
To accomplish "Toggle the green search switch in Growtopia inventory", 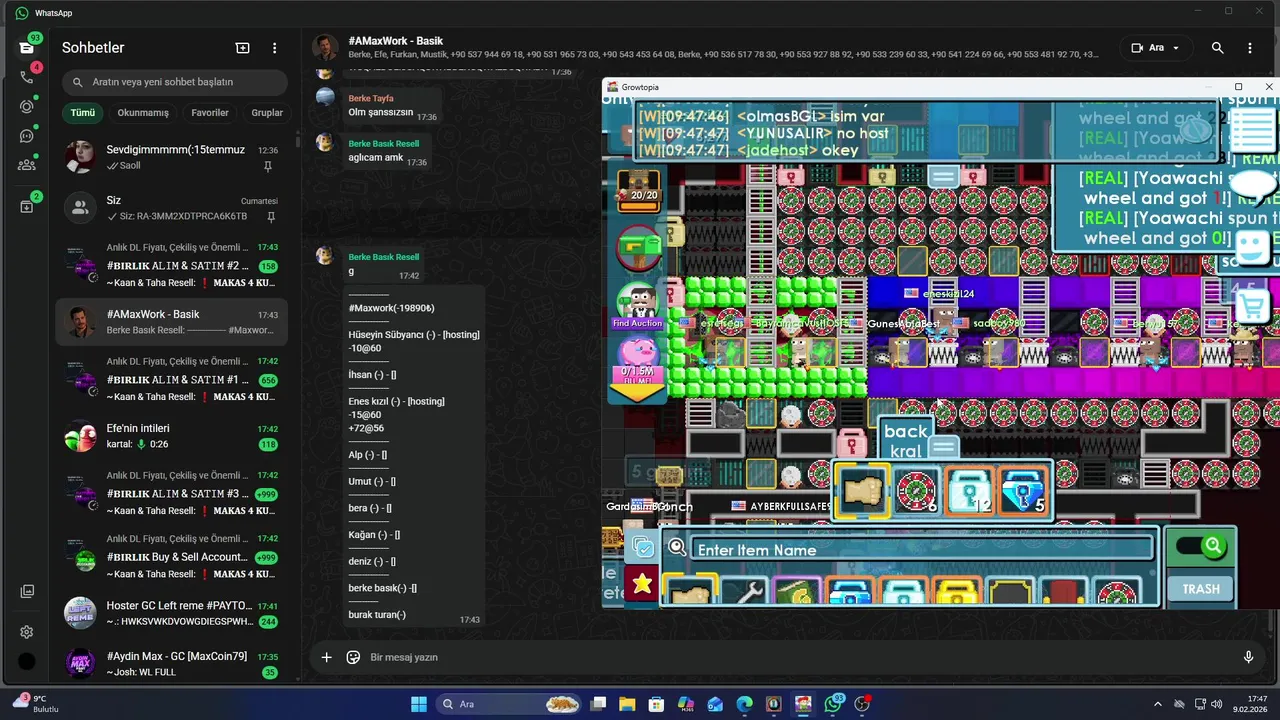I will coord(1201,546).
